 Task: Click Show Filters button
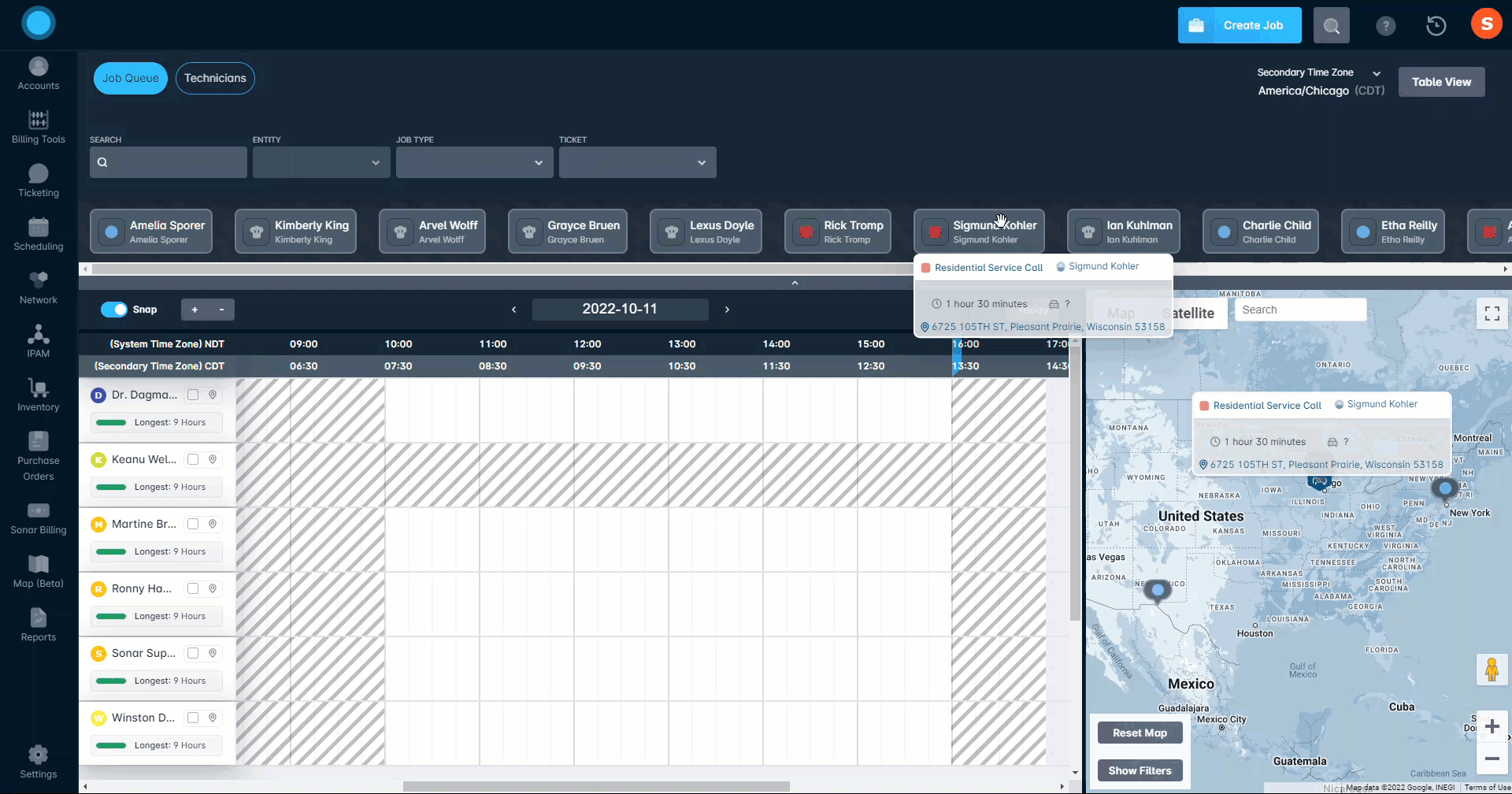pos(1140,770)
